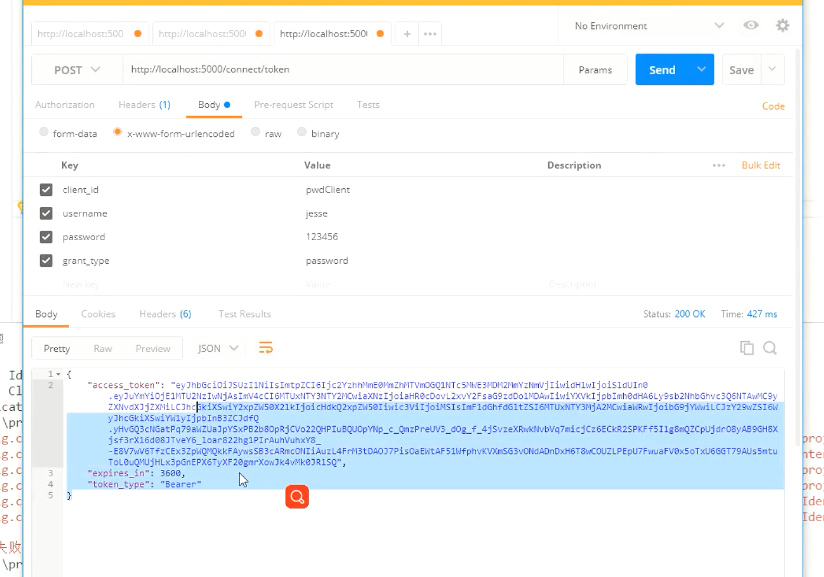Viewport: 824px width, 577px height.
Task: Select the Preview response view
Action: 153,348
